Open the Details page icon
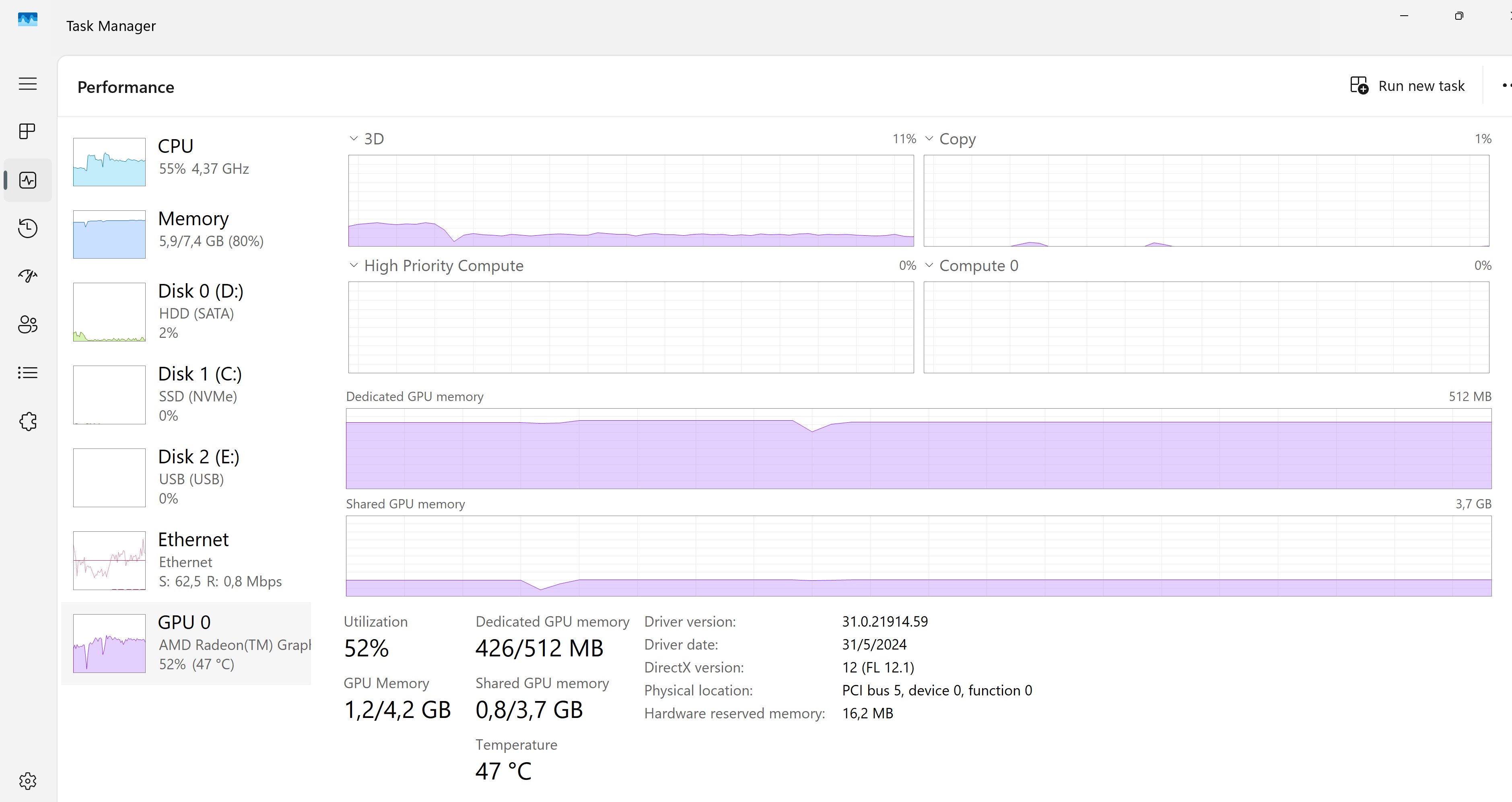This screenshot has height=802, width=1512. 28,373
